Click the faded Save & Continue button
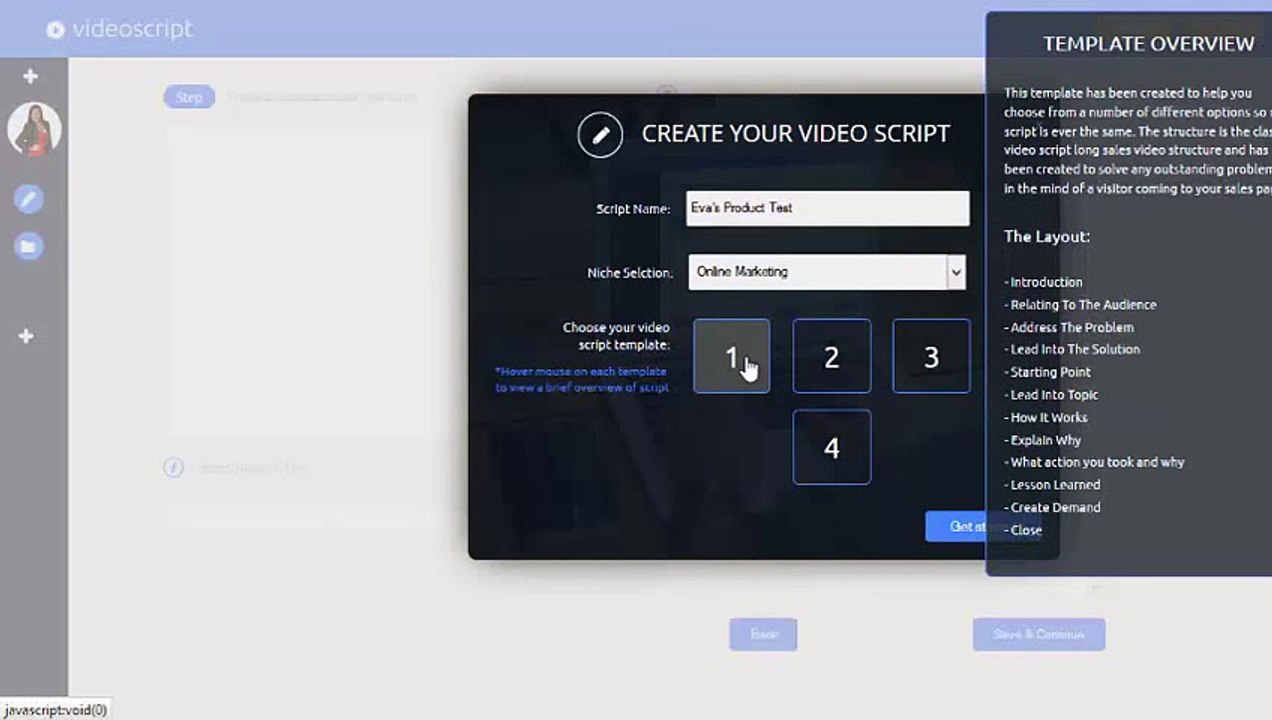Image resolution: width=1272 pixels, height=720 pixels. (x=1038, y=634)
